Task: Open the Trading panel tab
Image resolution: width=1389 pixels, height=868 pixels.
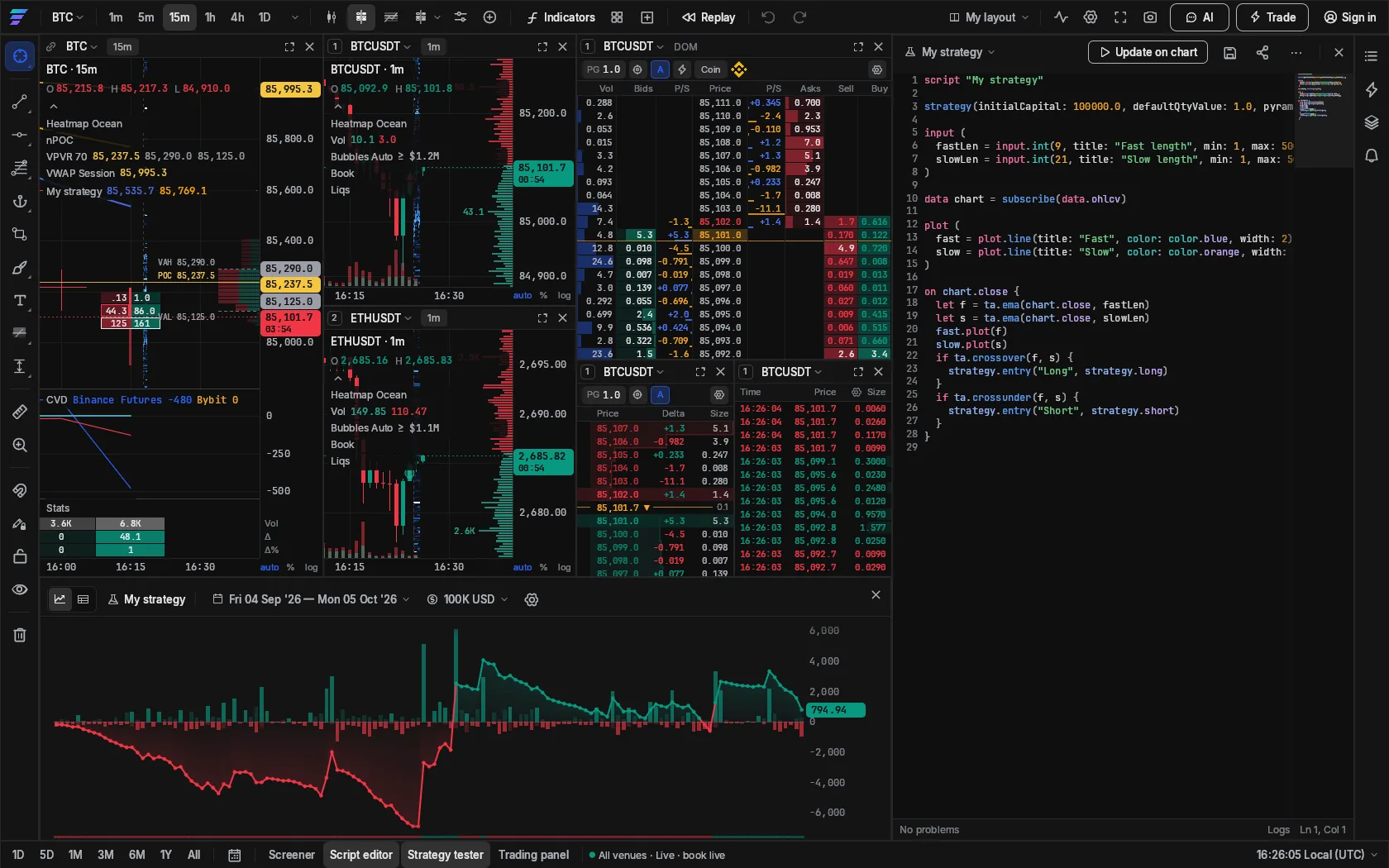Action: (533, 855)
